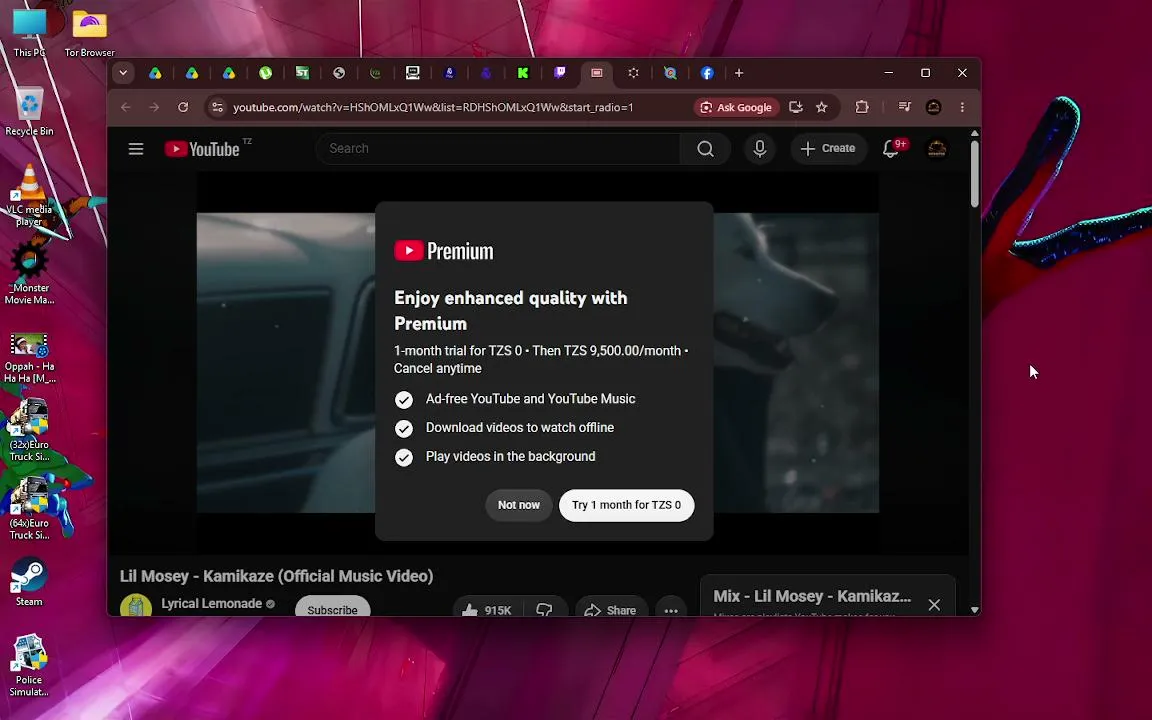Image resolution: width=1152 pixels, height=720 pixels.
Task: Click the video title Lil Mosey - Kamikaze
Action: pyautogui.click(x=276, y=576)
